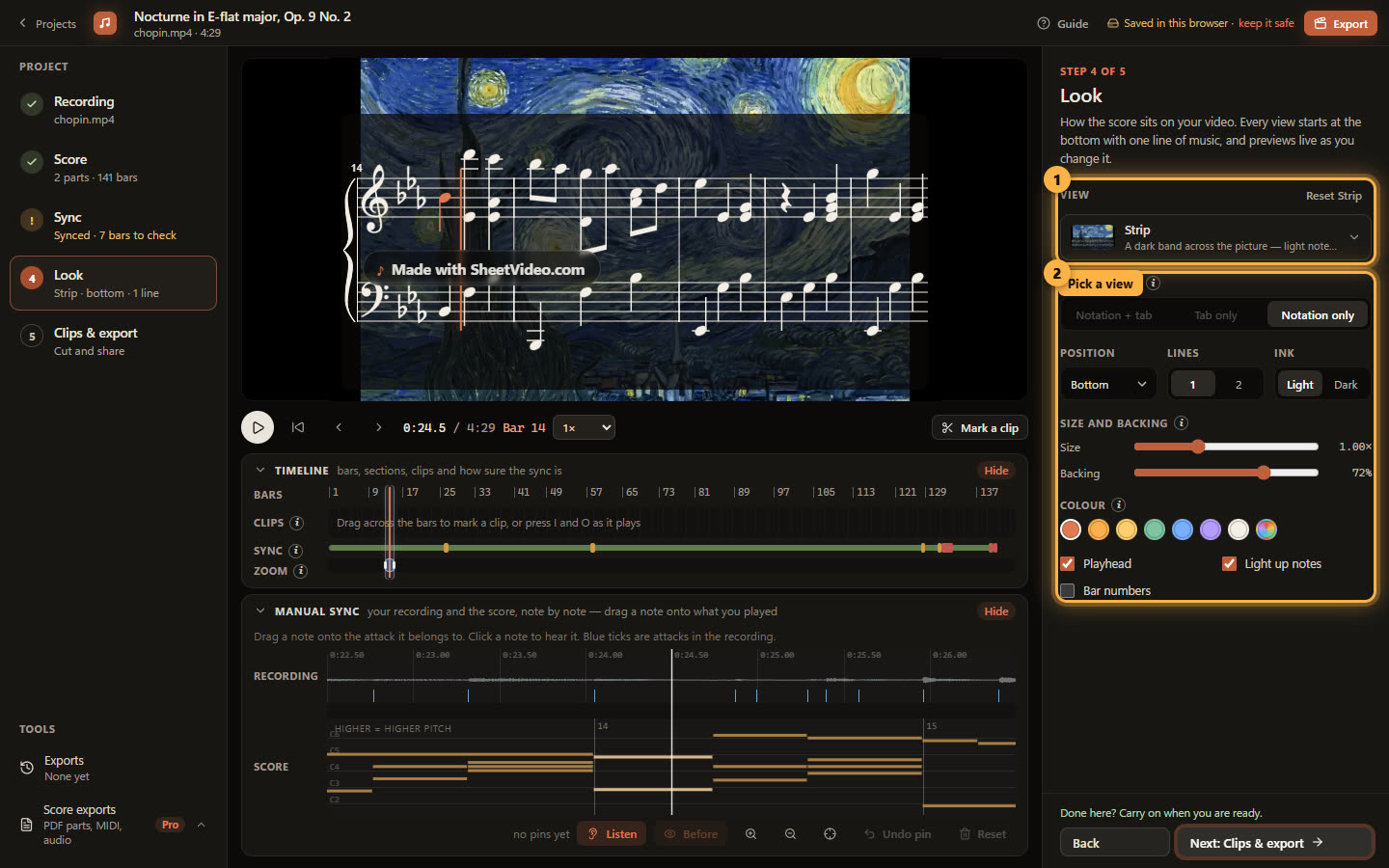Center the manual sync view on playhead

pyautogui.click(x=830, y=834)
